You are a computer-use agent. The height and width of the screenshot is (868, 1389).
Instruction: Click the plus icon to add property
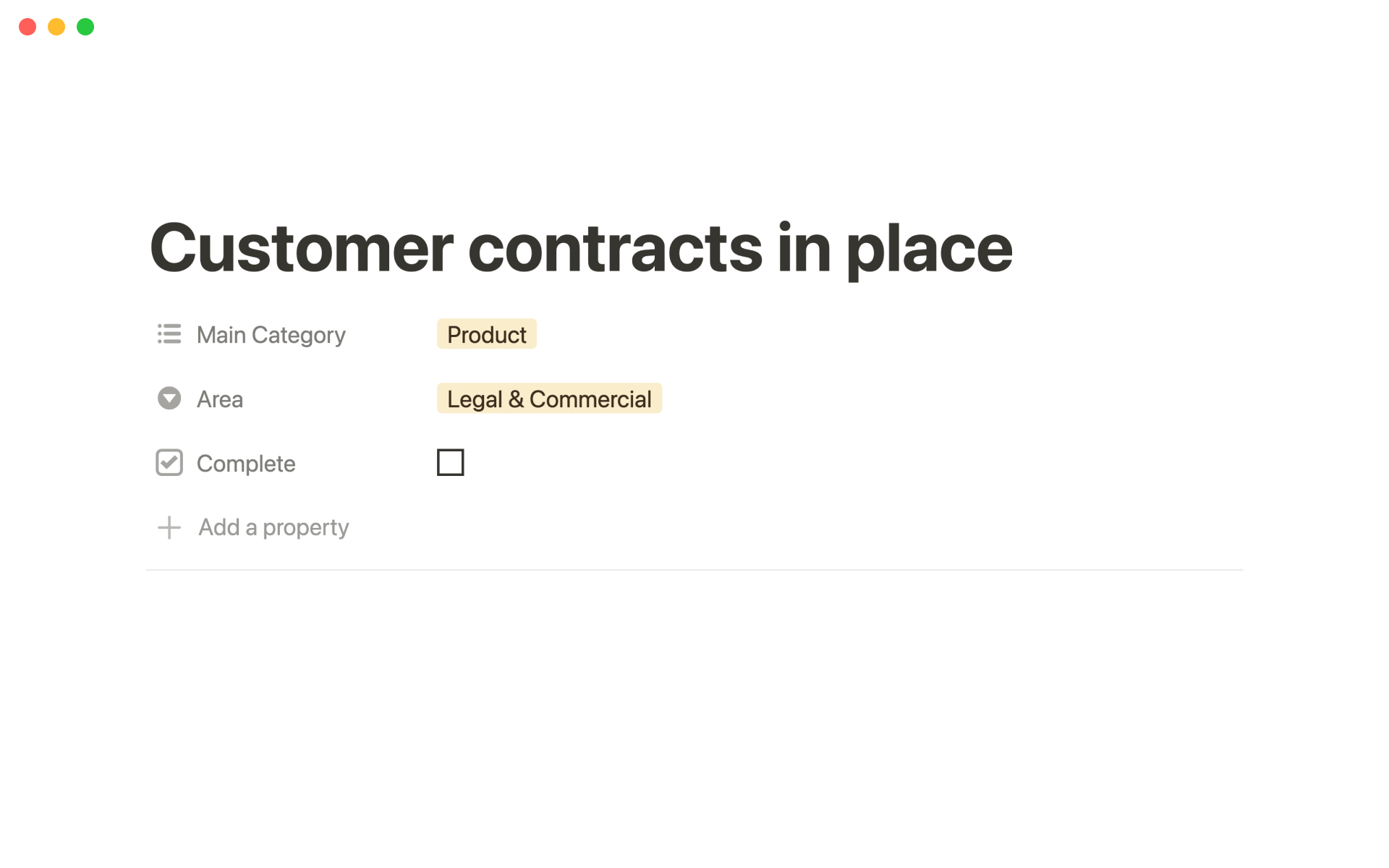pyautogui.click(x=169, y=527)
